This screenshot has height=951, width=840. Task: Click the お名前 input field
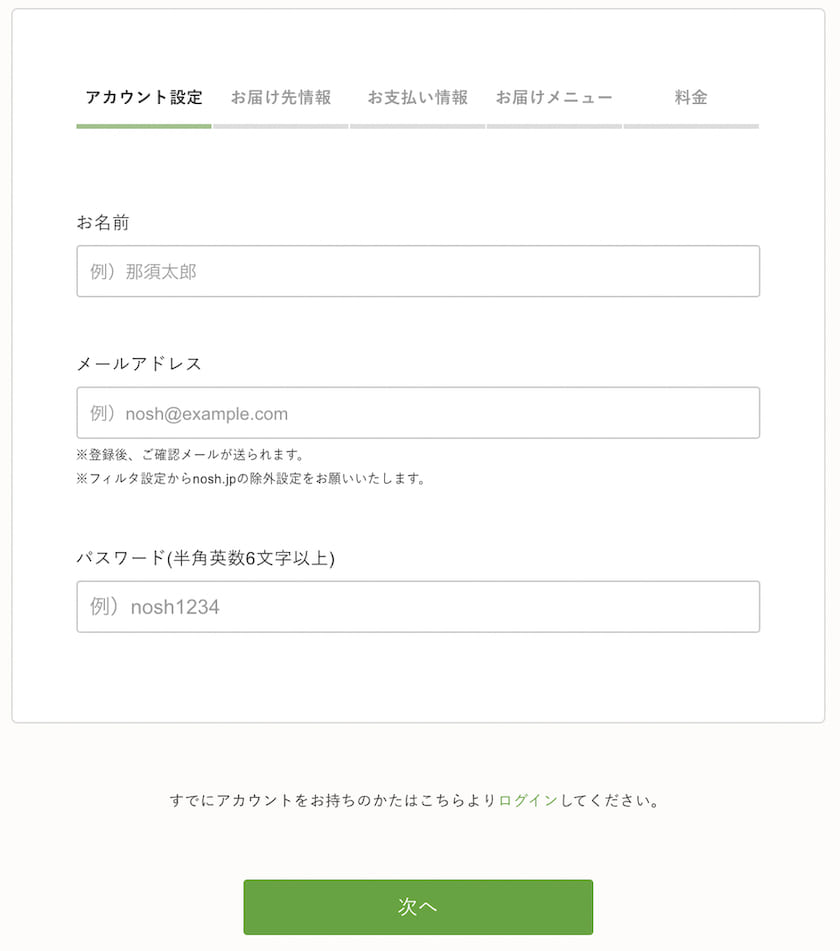[418, 271]
